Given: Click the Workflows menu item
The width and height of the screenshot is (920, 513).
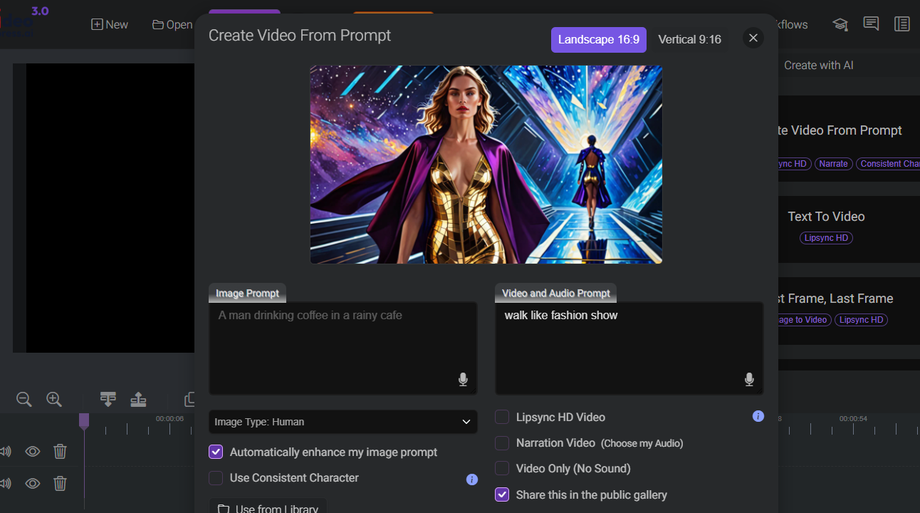Looking at the screenshot, I should (x=793, y=25).
